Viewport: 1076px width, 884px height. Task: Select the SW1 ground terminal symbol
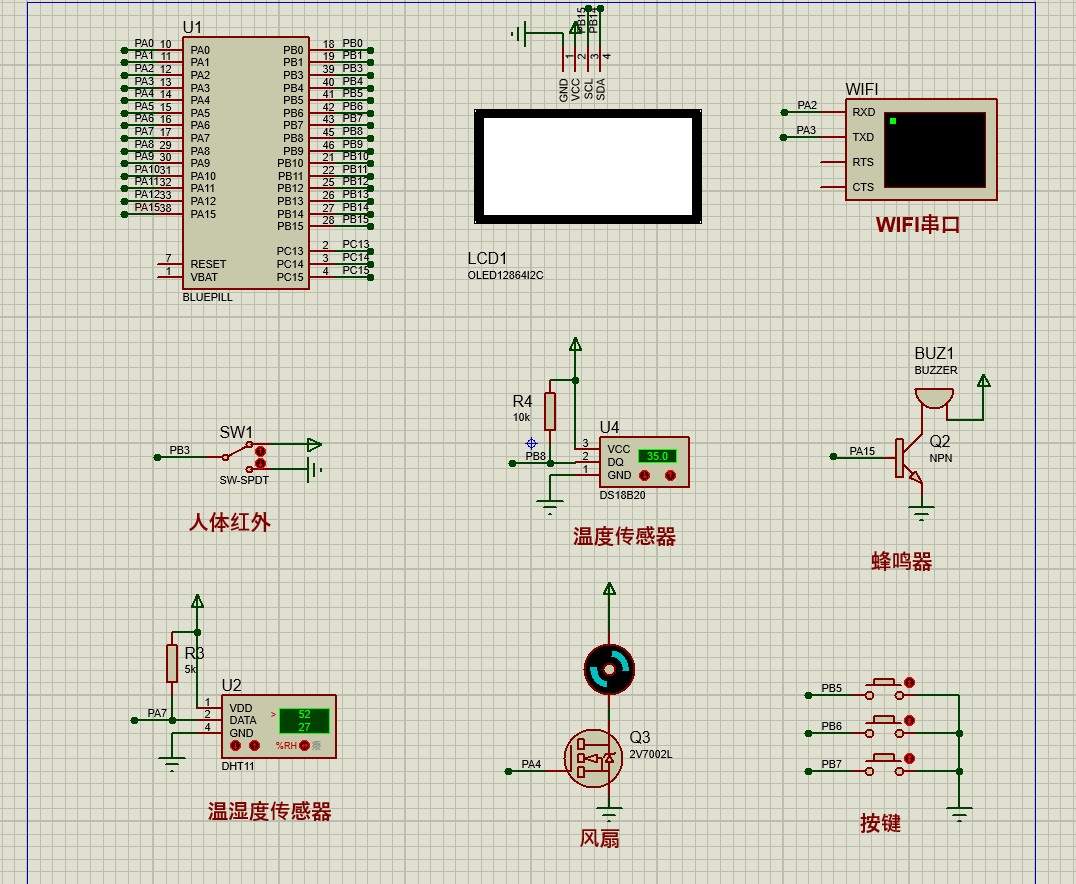pos(314,470)
